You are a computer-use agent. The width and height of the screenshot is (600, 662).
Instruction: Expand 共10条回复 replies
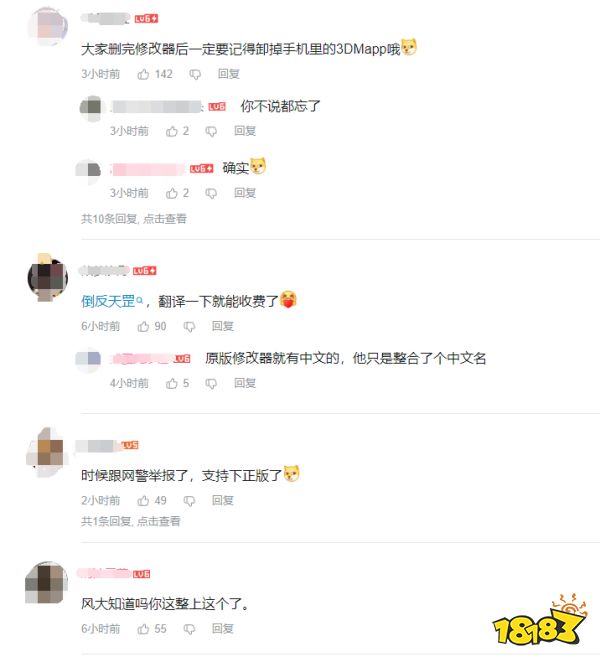134,219
